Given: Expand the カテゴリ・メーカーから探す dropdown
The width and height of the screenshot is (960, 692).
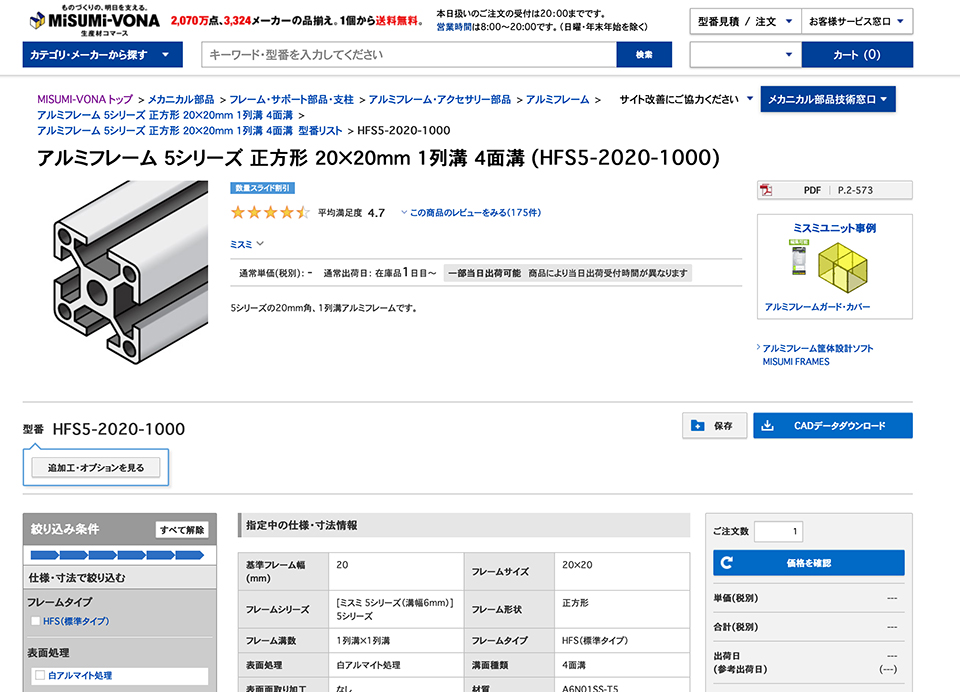Looking at the screenshot, I should coord(102,55).
